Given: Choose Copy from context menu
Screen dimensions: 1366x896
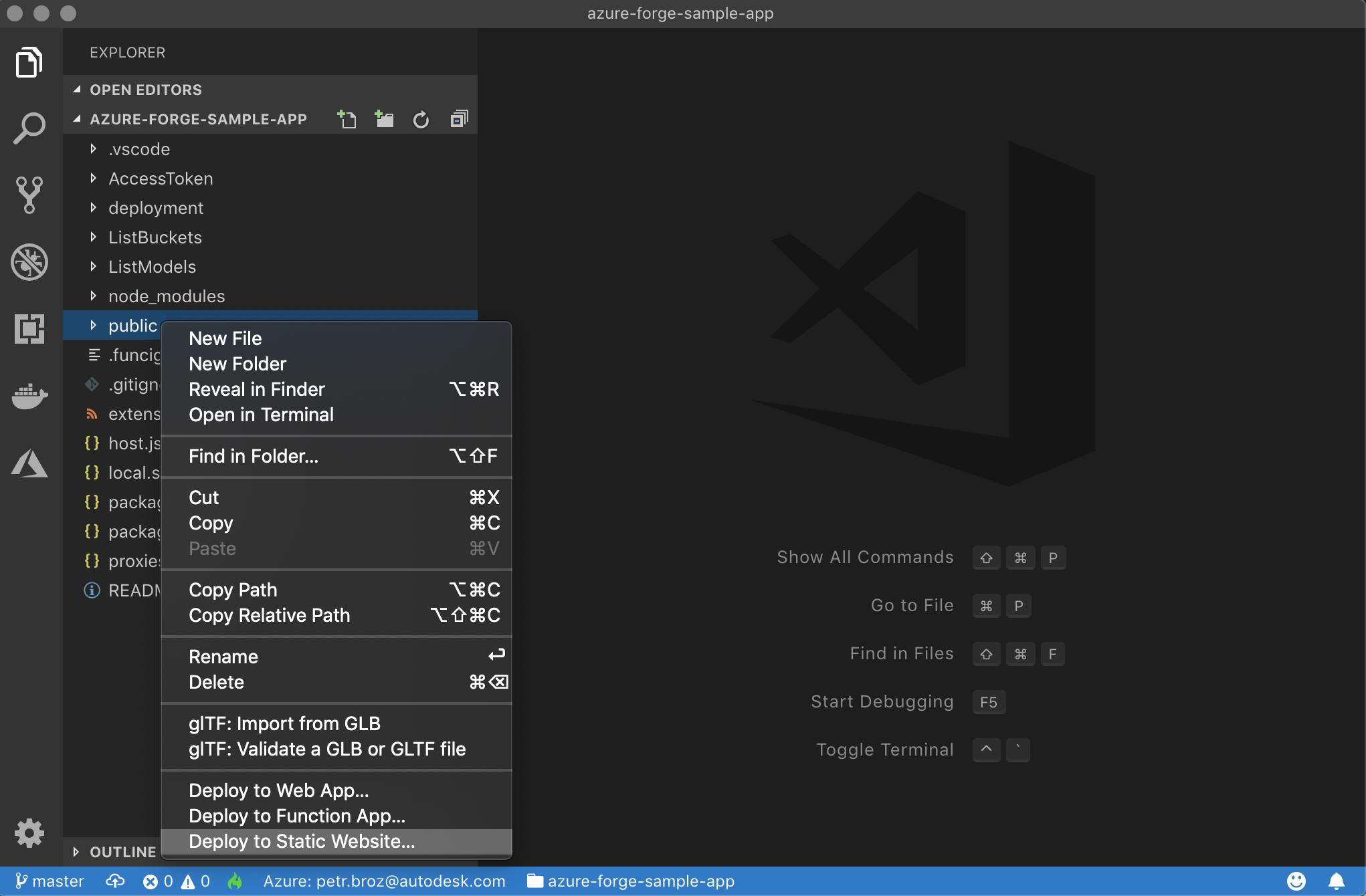Looking at the screenshot, I should (336, 523).
